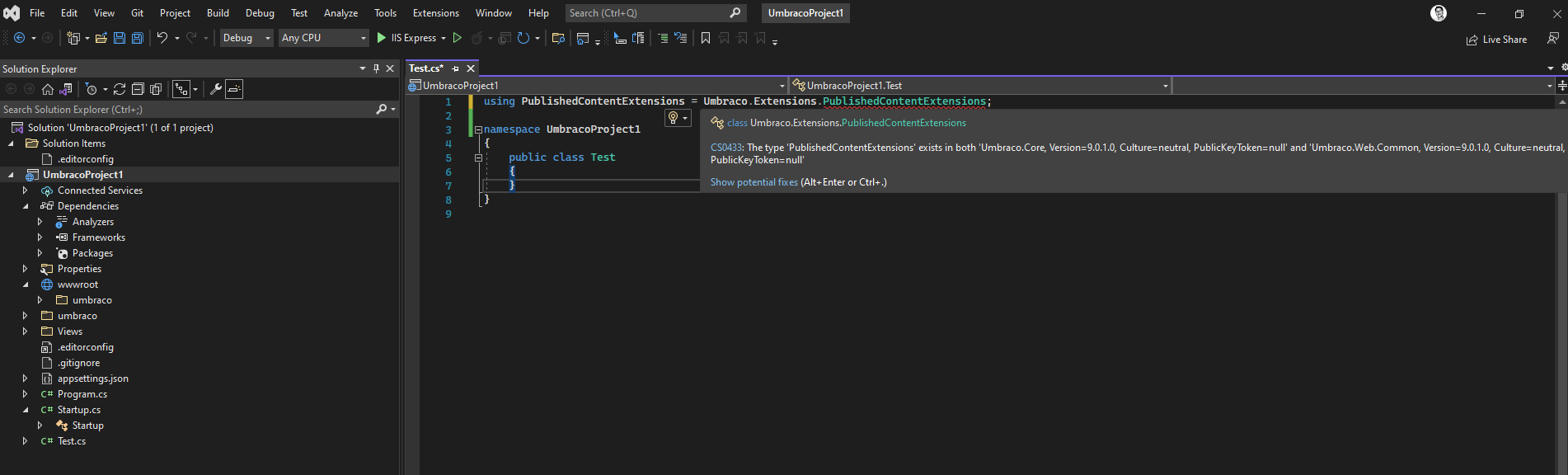
Task: Toggle pin on the Test.cs tab
Action: click(x=455, y=68)
